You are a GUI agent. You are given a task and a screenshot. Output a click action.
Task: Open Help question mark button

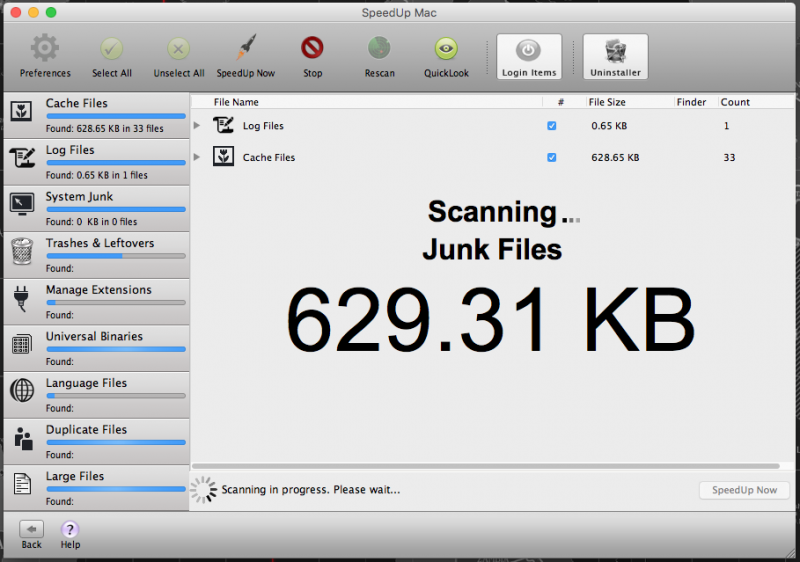pos(70,529)
